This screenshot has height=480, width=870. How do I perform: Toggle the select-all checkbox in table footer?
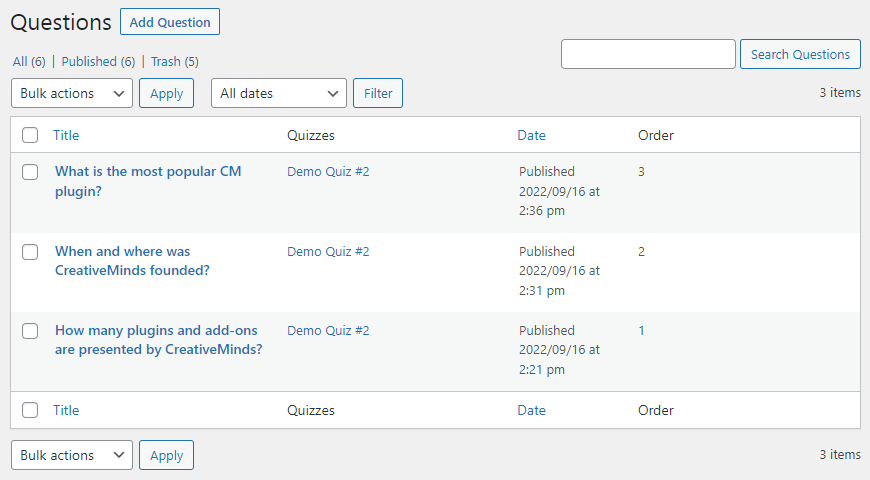coord(30,410)
